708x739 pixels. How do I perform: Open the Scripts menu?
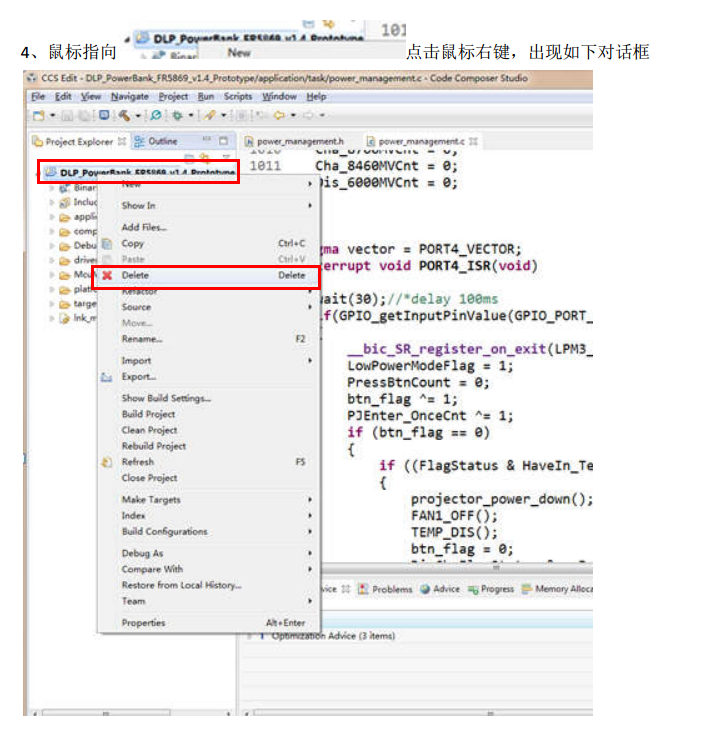[238, 97]
